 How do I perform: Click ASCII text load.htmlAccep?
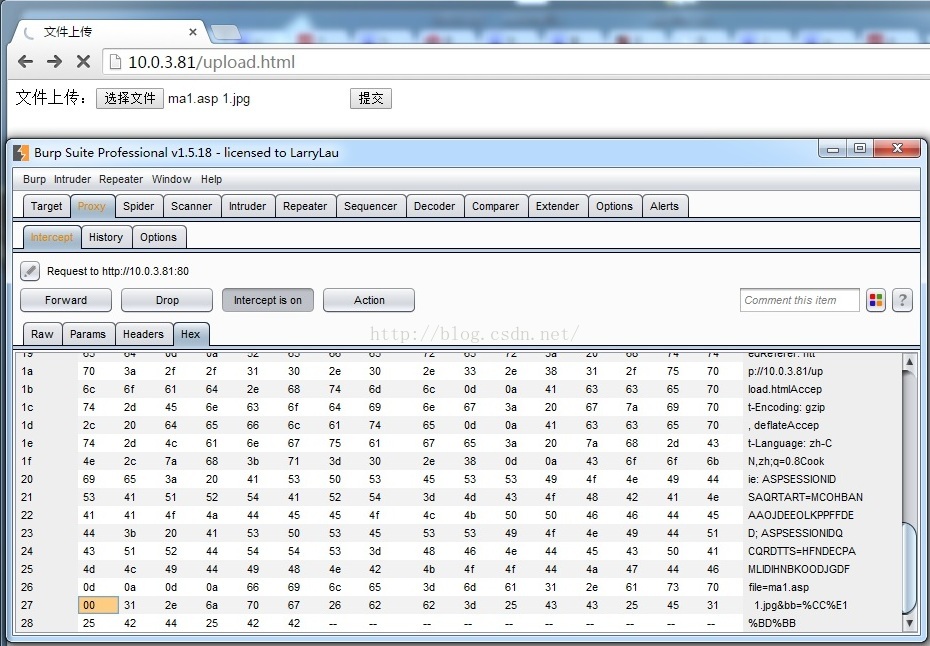click(x=785, y=390)
